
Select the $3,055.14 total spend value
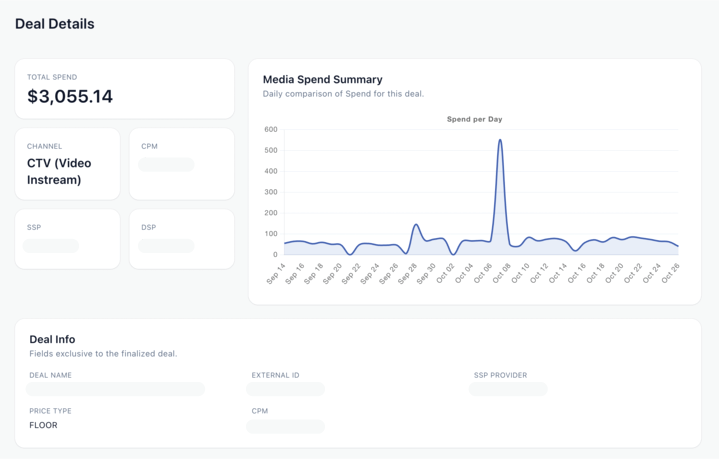tap(70, 97)
